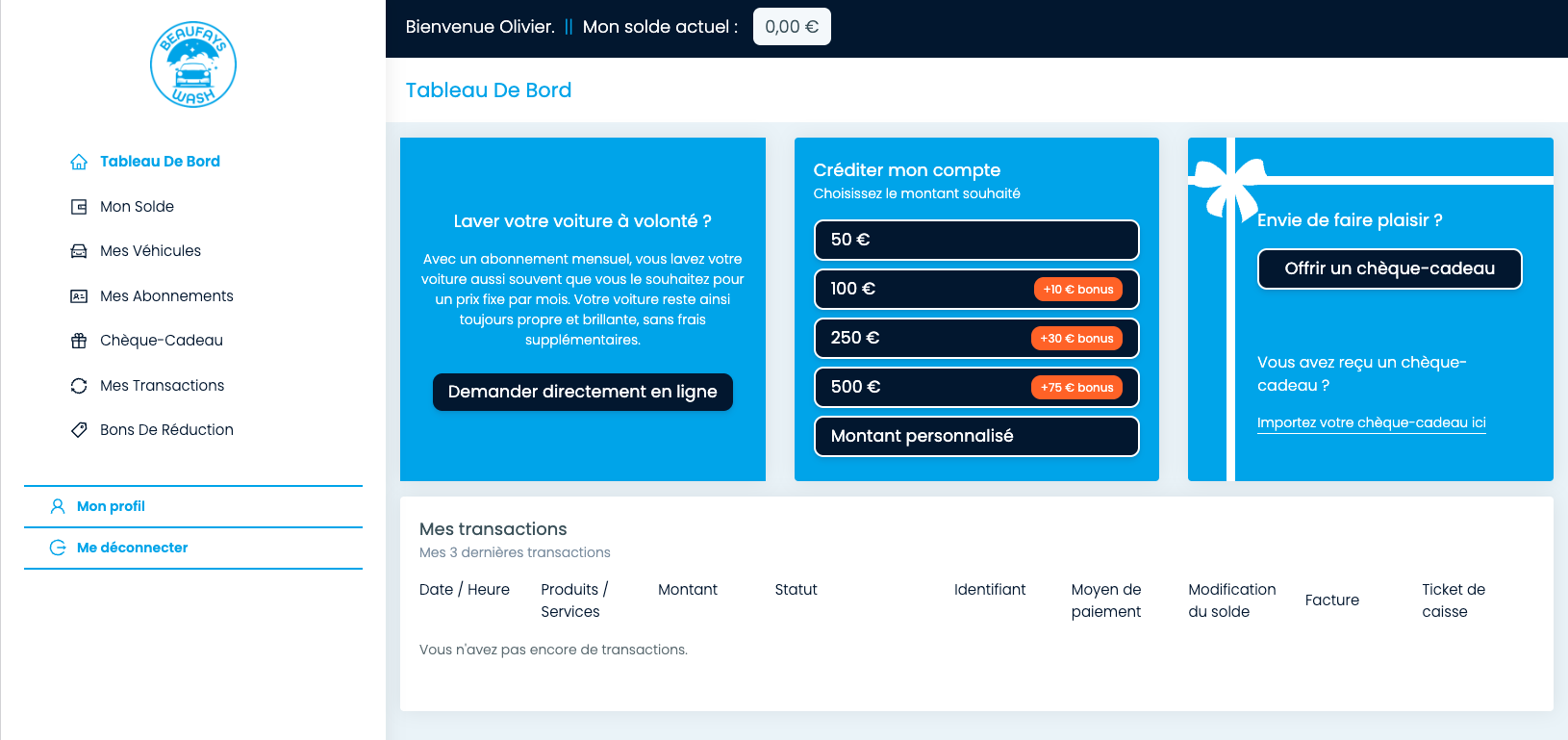Click the home icon beside Tableau De Bord

pyautogui.click(x=79, y=162)
